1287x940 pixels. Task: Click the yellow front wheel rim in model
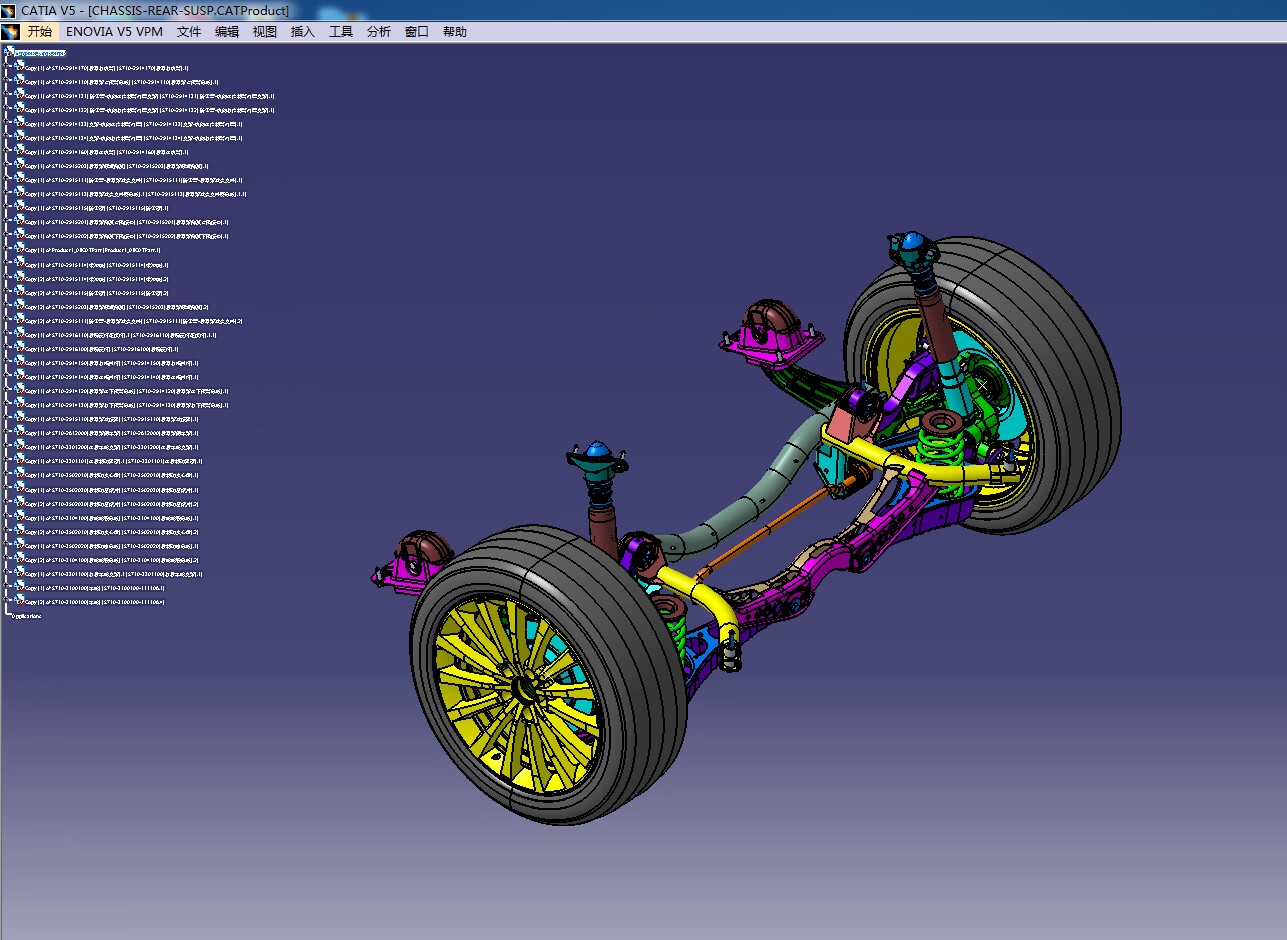[518, 688]
